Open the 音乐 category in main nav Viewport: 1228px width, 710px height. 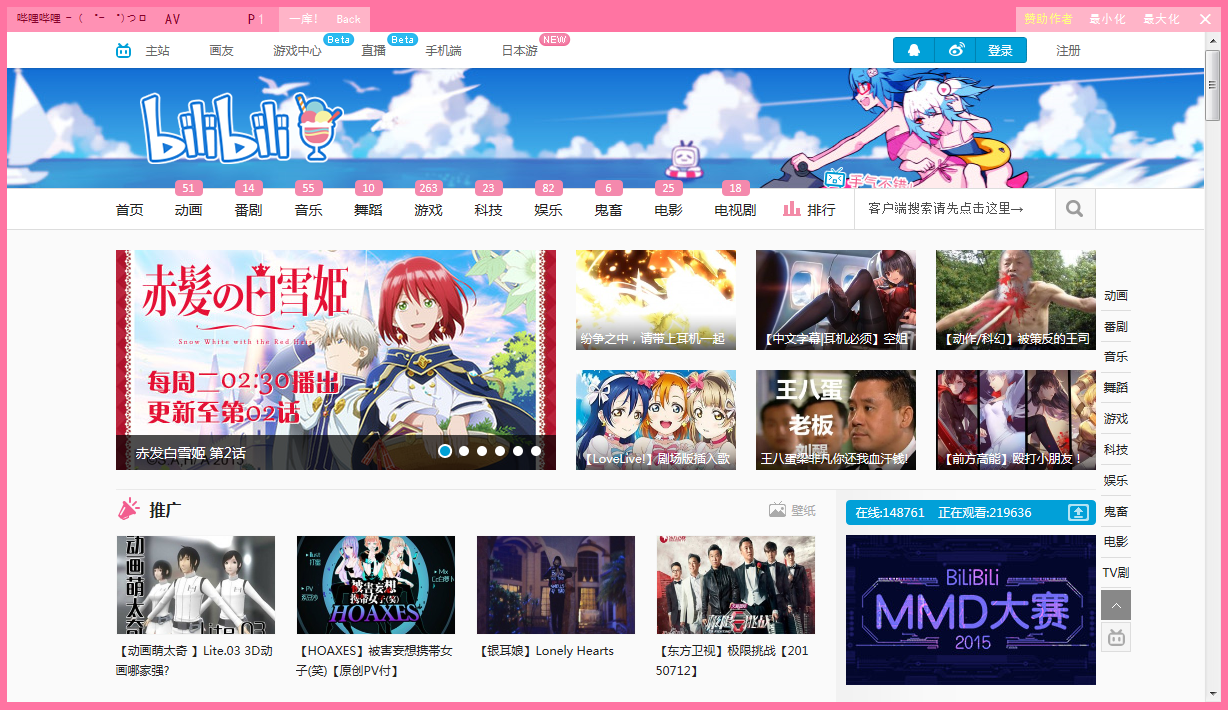[x=308, y=210]
